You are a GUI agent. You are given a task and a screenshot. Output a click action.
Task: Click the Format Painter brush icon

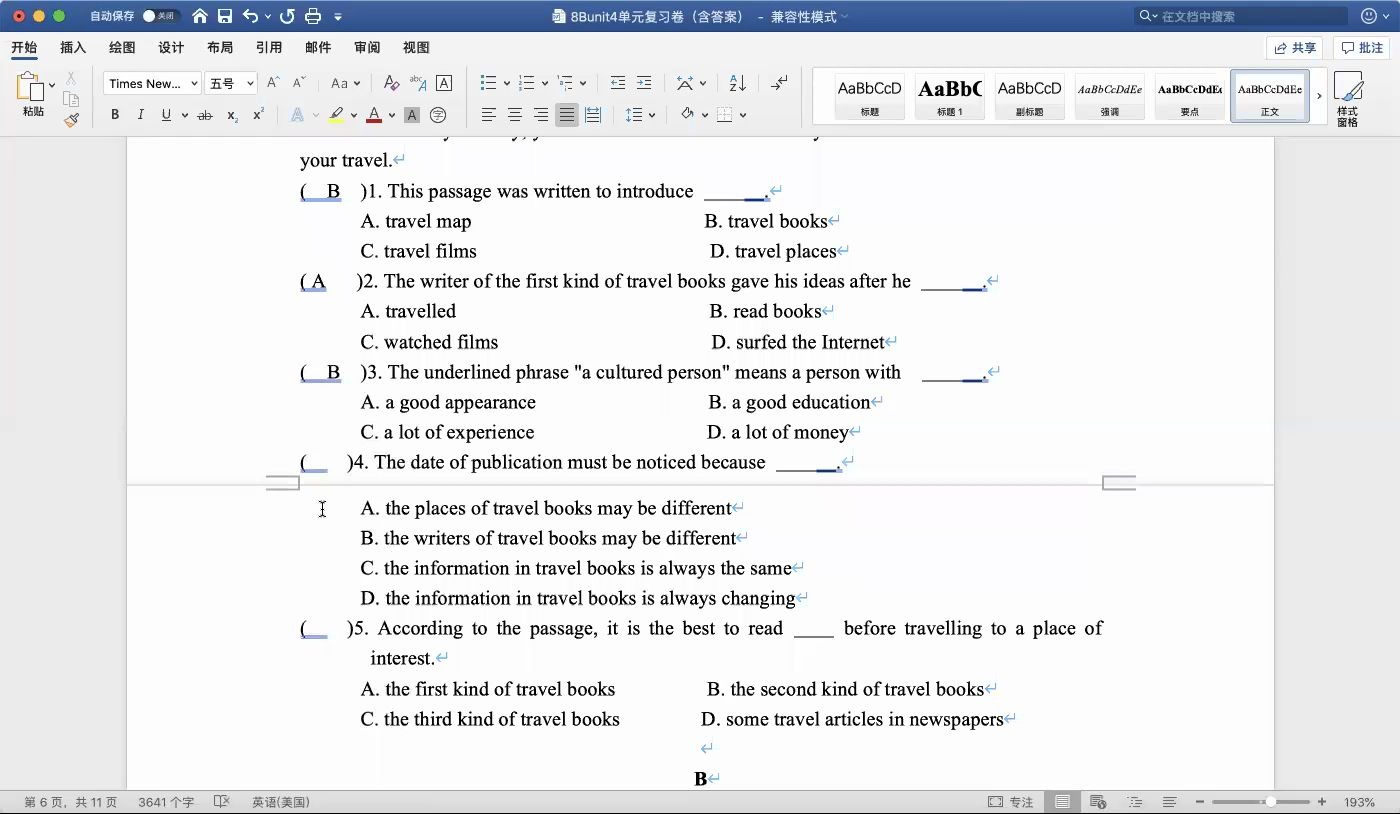[x=71, y=120]
